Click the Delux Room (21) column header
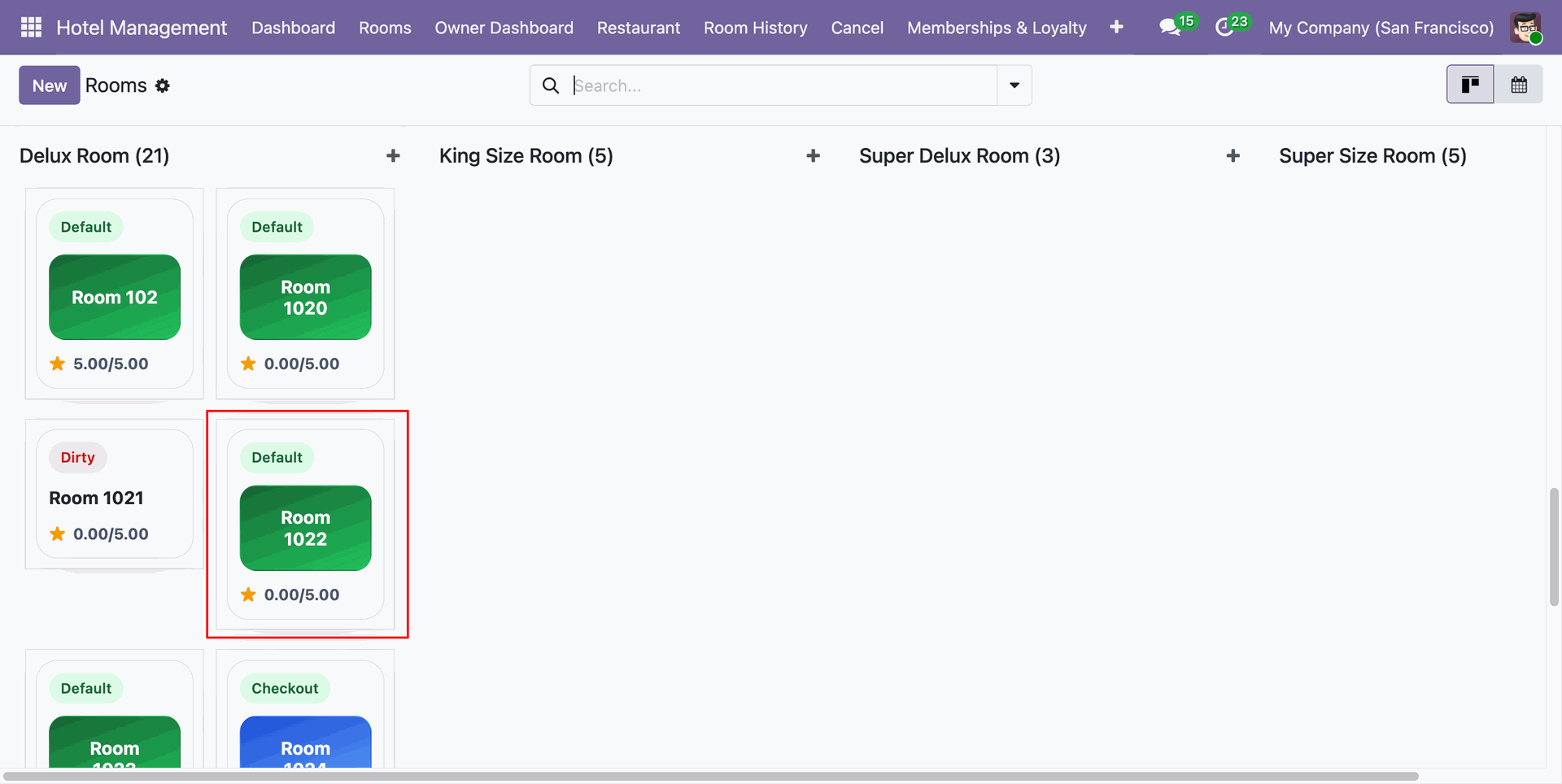 click(94, 155)
